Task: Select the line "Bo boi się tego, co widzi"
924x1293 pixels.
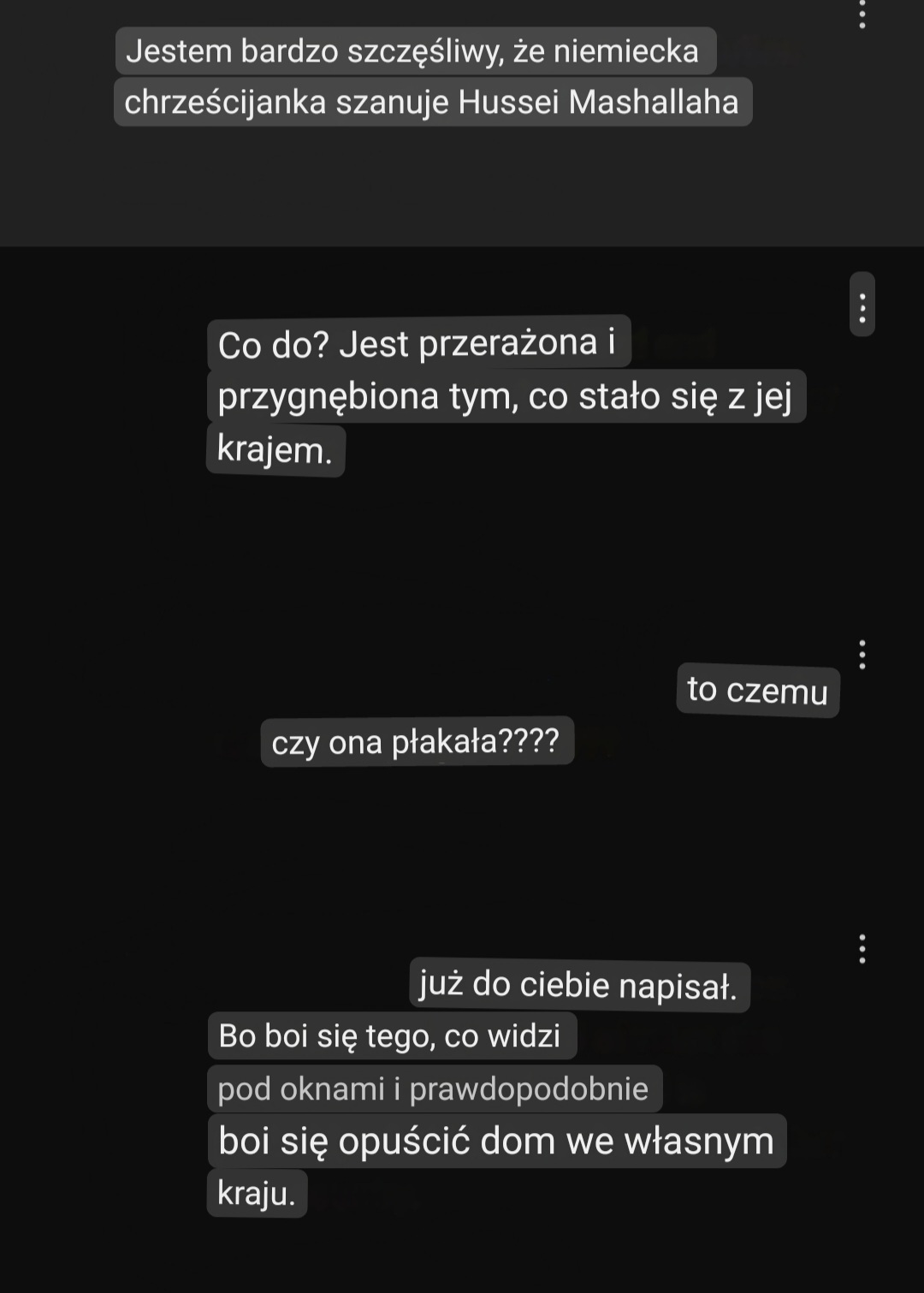Action: 391,1036
